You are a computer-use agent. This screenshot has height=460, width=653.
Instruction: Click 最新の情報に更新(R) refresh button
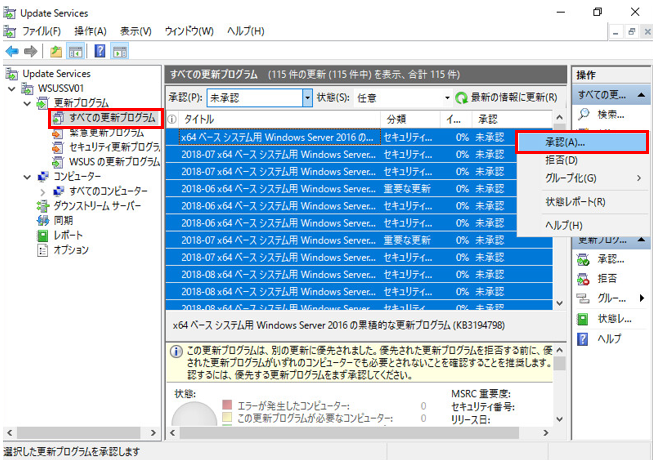pyautogui.click(x=506, y=98)
